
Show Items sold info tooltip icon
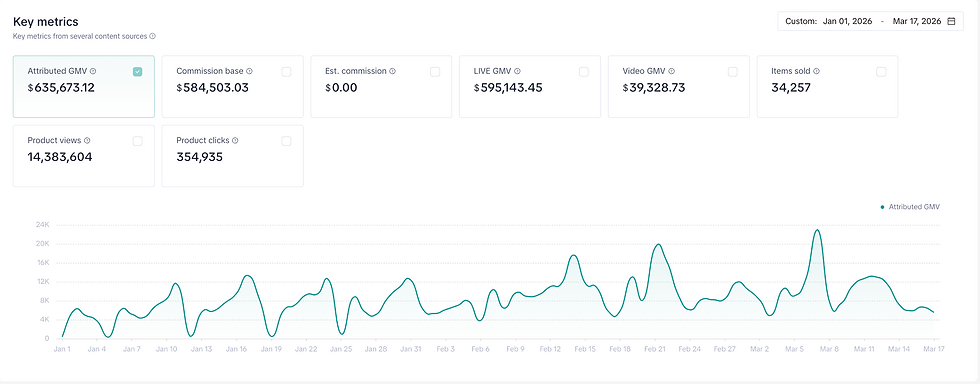click(x=816, y=71)
